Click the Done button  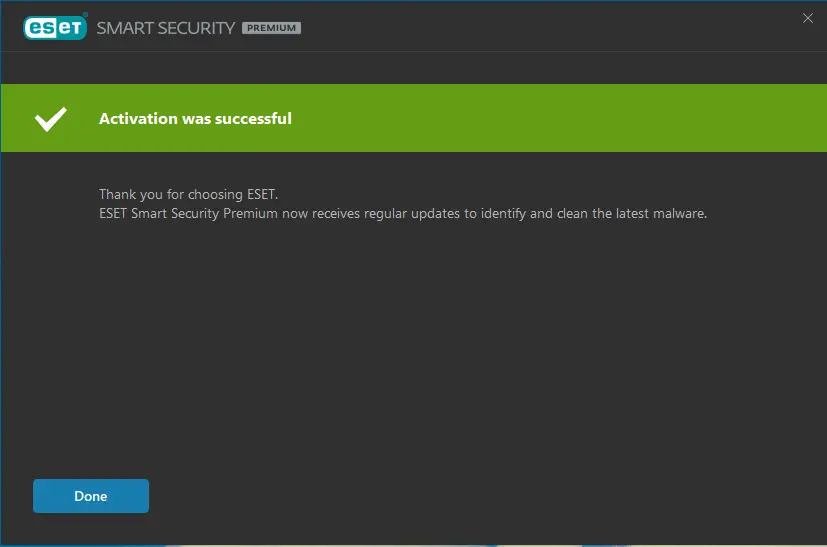pyautogui.click(x=91, y=496)
